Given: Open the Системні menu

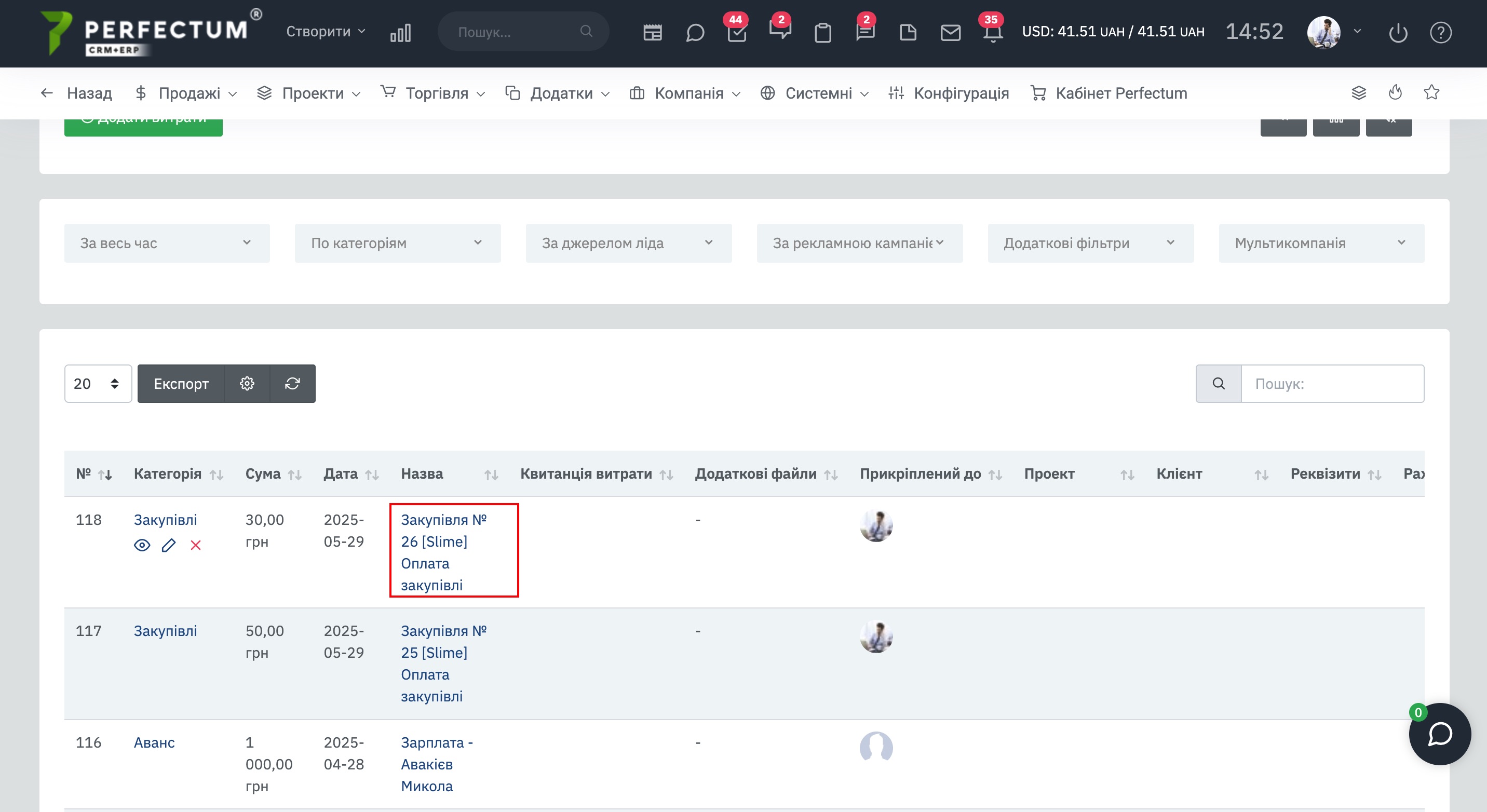Looking at the screenshot, I should 815,93.
